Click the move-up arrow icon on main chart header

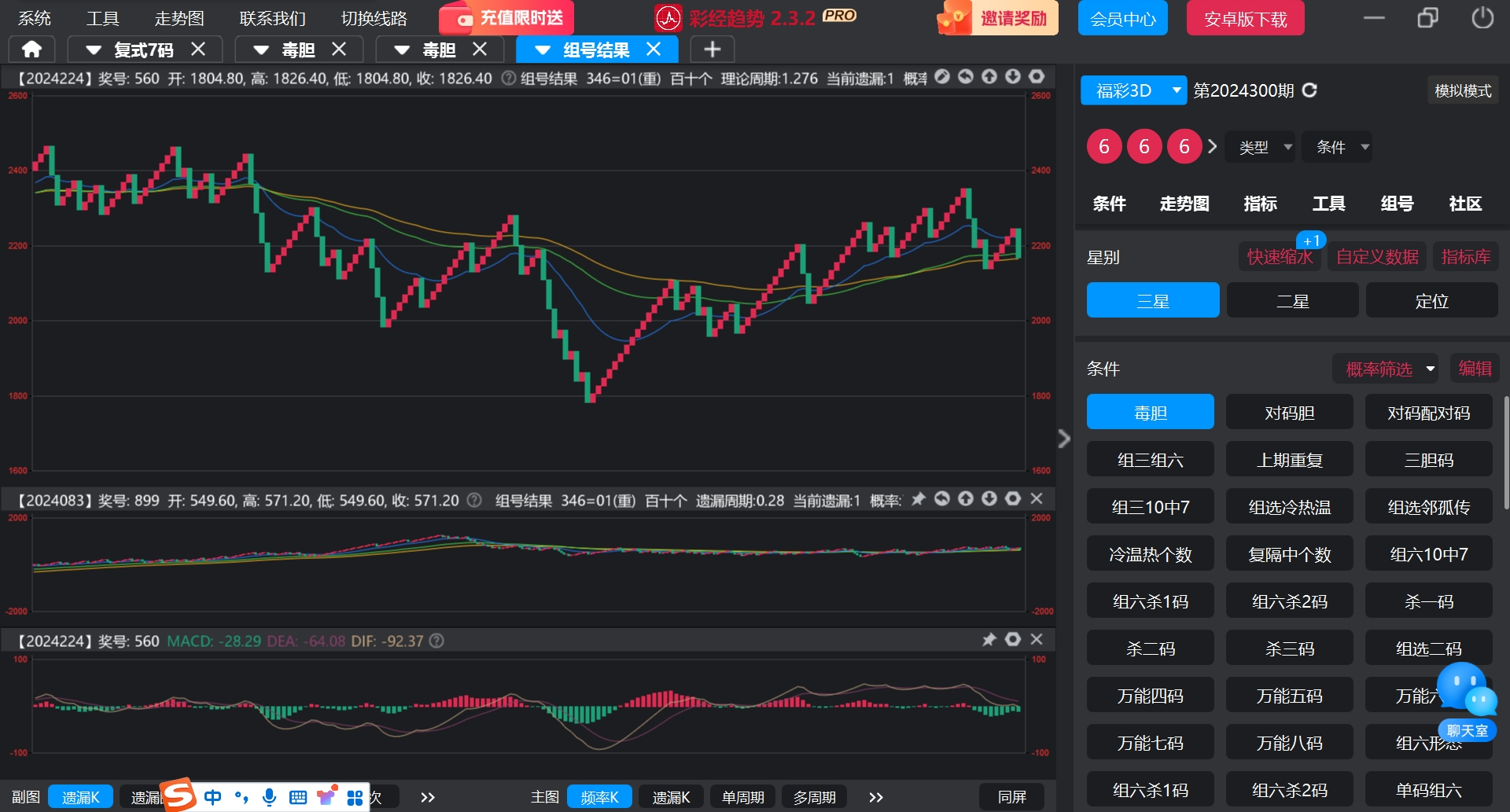(989, 77)
